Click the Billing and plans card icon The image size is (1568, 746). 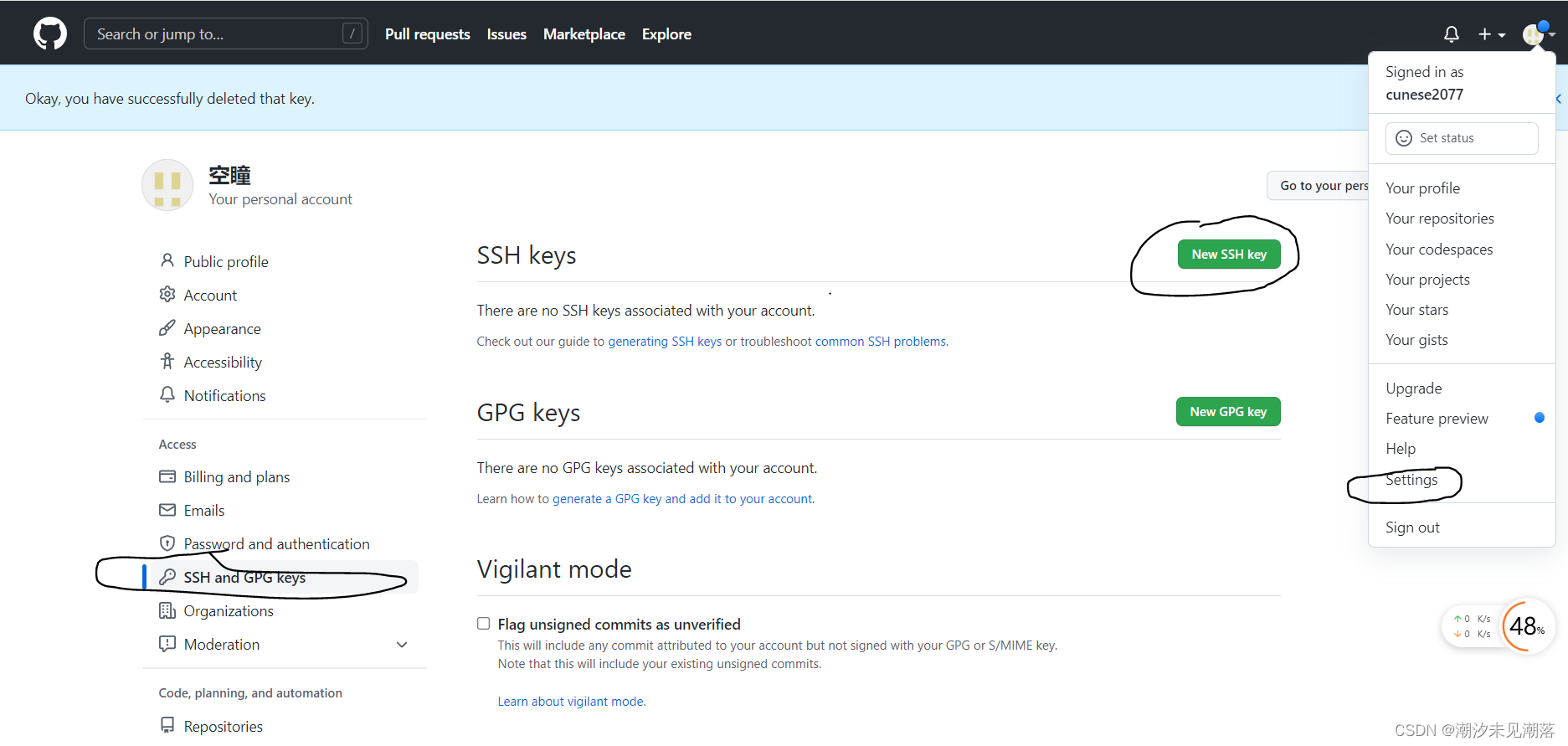pyautogui.click(x=167, y=476)
